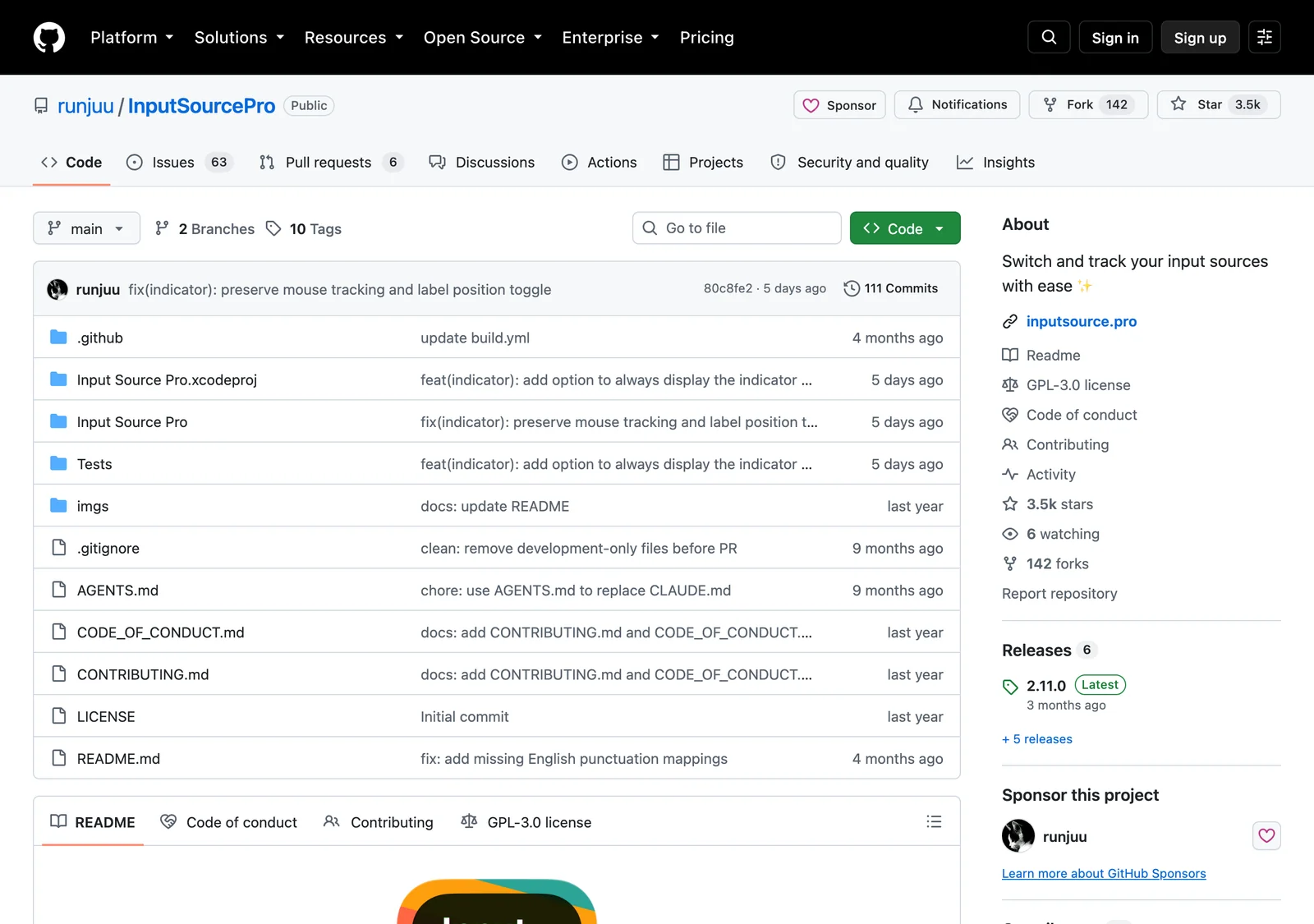Viewport: 1314px width, 924px height.
Task: Open the search magnifier button in header
Action: point(1049,38)
